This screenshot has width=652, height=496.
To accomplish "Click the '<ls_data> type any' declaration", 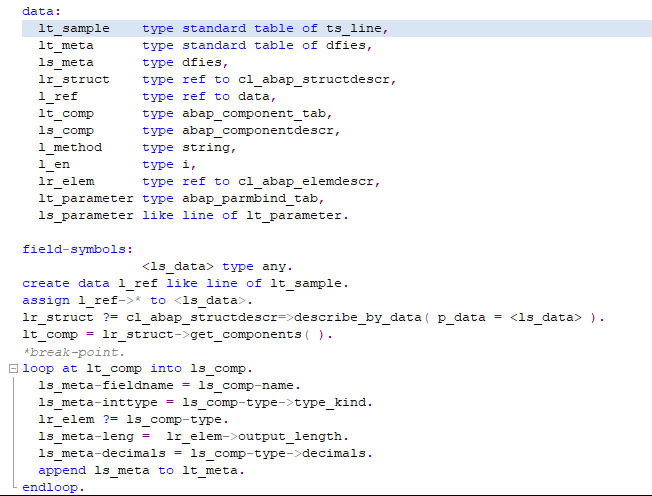I will (217, 266).
